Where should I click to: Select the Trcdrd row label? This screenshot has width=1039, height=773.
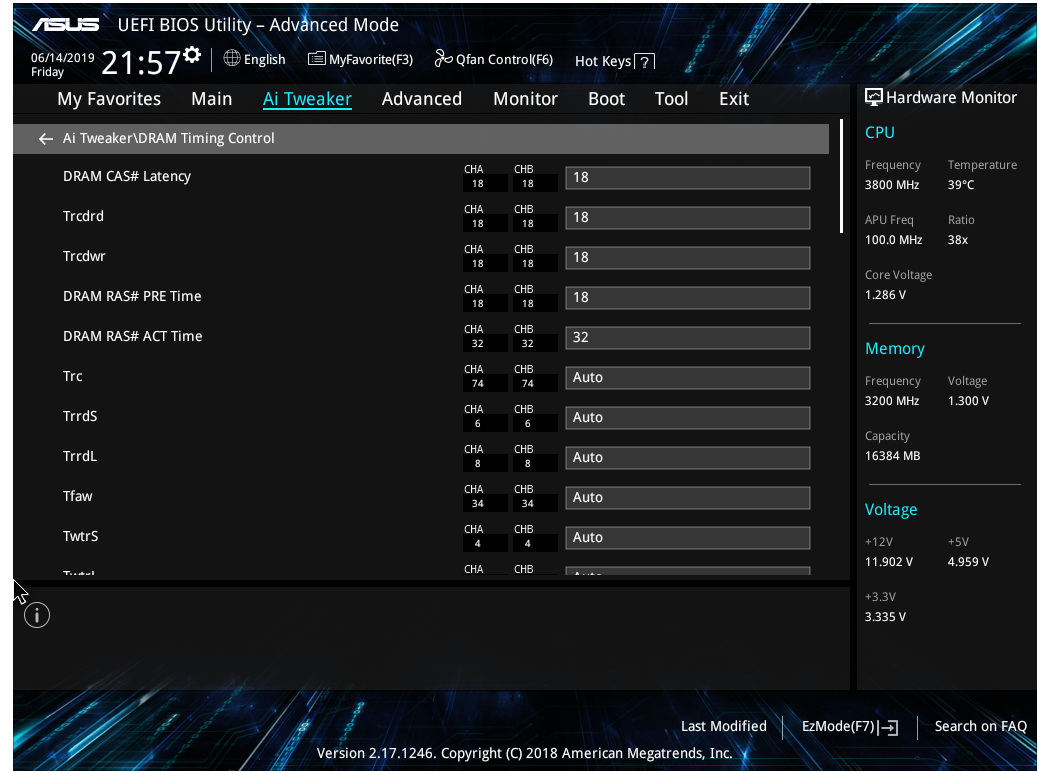click(x=83, y=216)
